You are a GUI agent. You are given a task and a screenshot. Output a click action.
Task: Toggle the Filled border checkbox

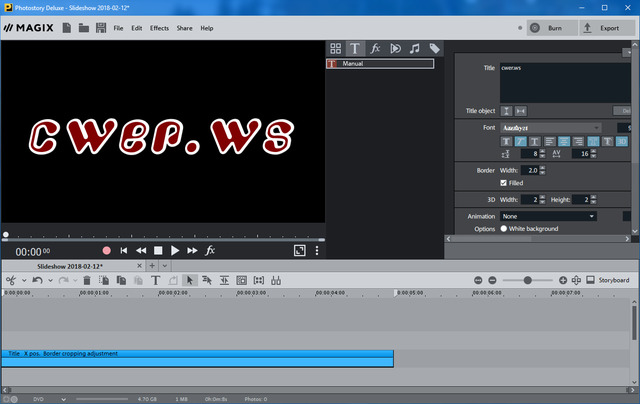pyautogui.click(x=504, y=183)
